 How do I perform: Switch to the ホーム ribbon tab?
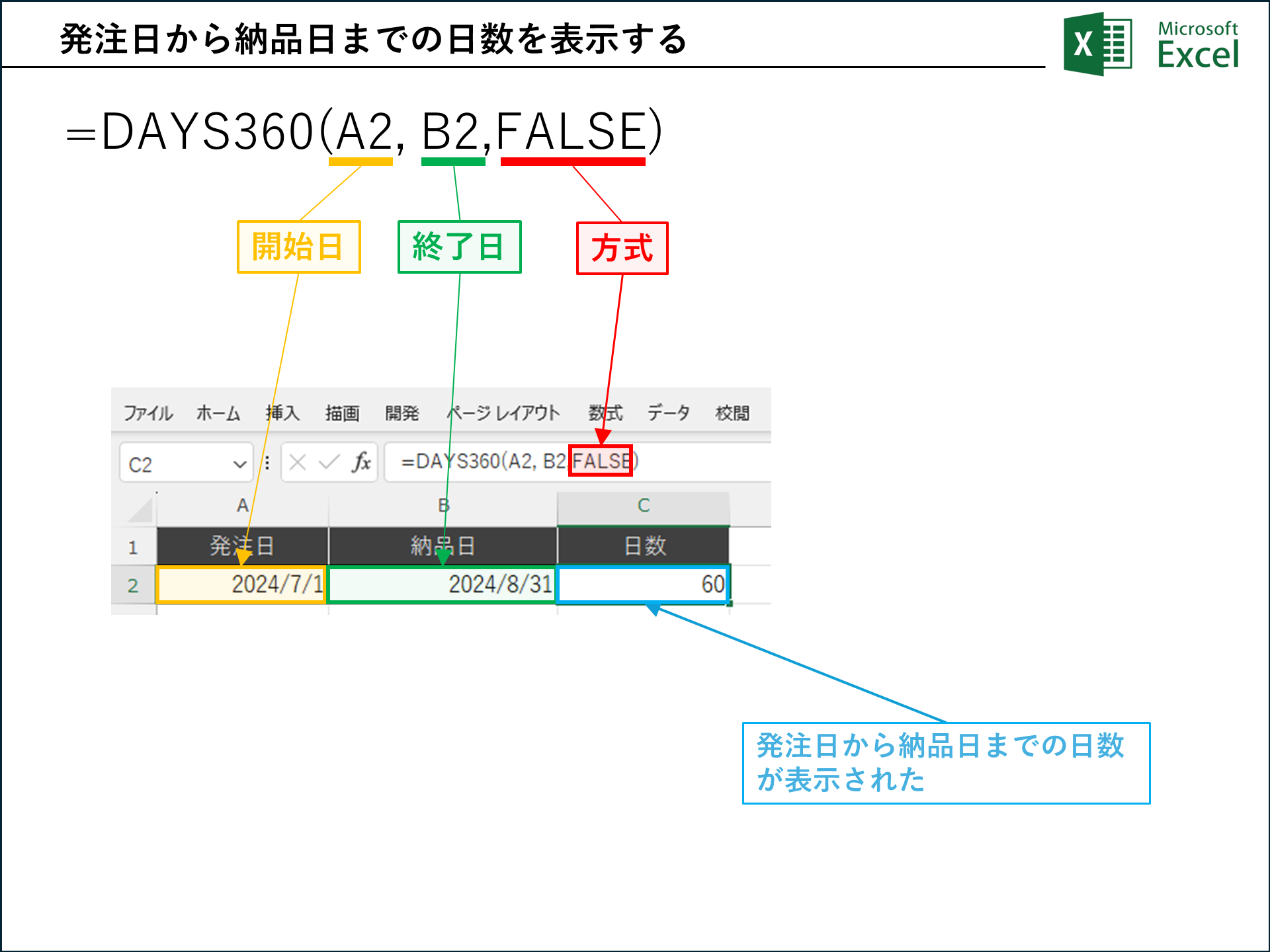pyautogui.click(x=219, y=413)
